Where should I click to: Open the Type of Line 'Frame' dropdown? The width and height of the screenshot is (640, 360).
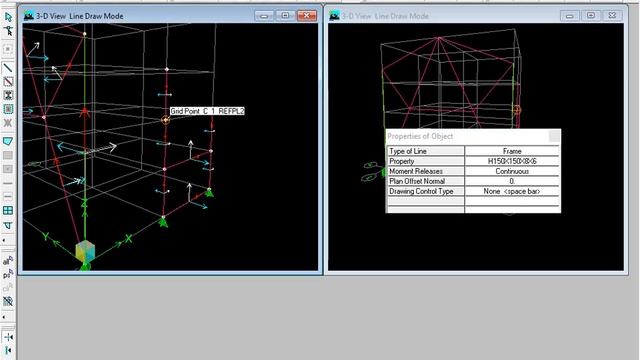pyautogui.click(x=512, y=151)
